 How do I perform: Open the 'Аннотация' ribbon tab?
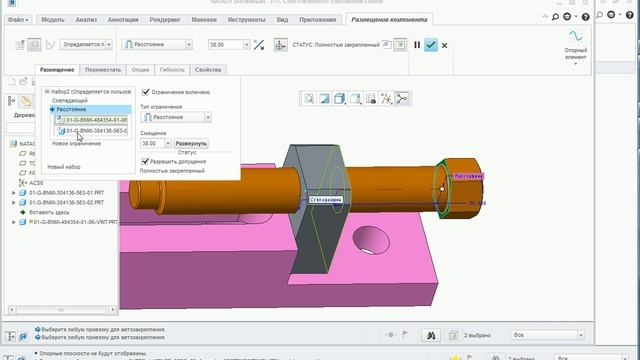click(x=123, y=20)
